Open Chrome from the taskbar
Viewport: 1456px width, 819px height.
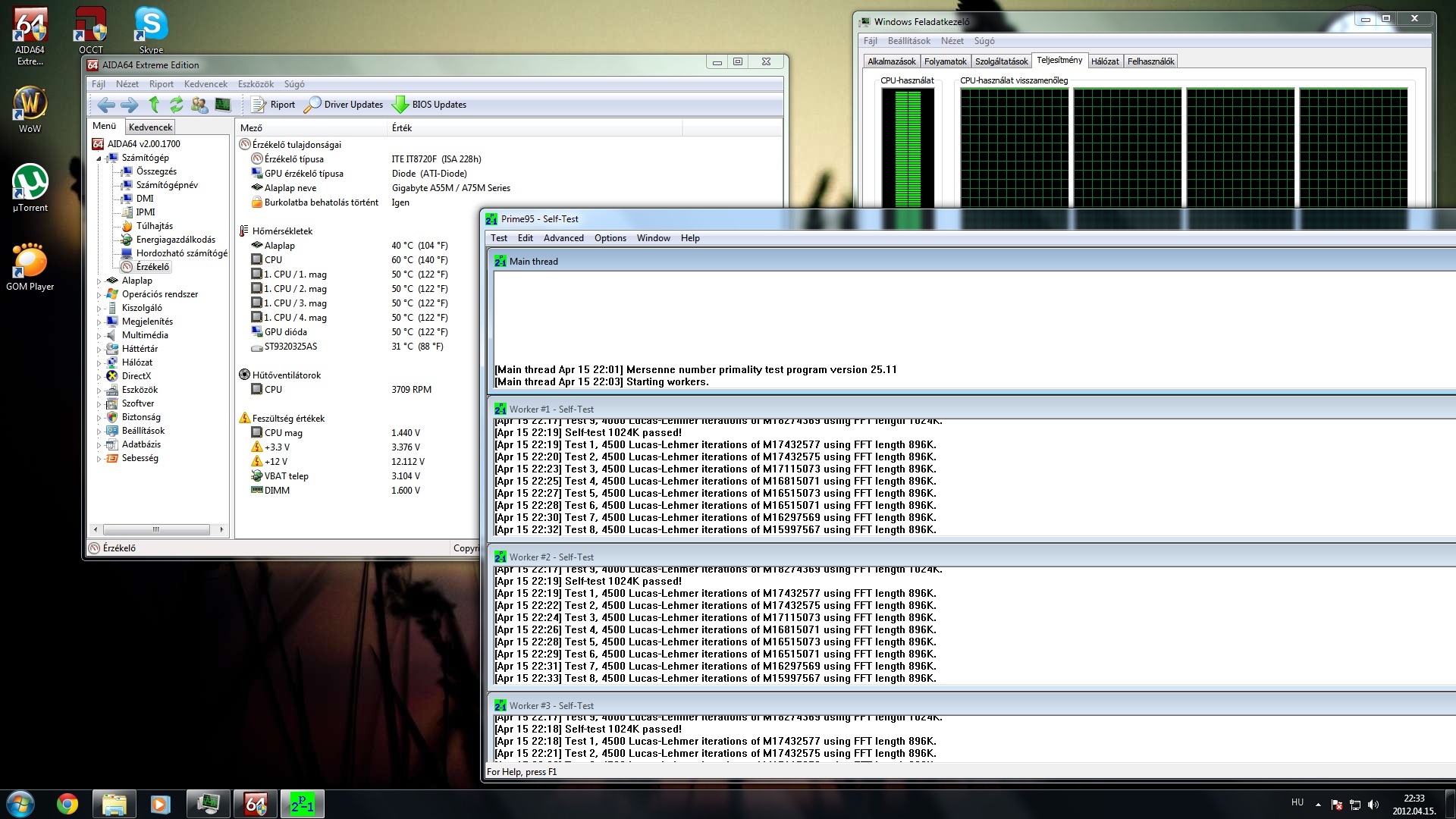pos(67,804)
